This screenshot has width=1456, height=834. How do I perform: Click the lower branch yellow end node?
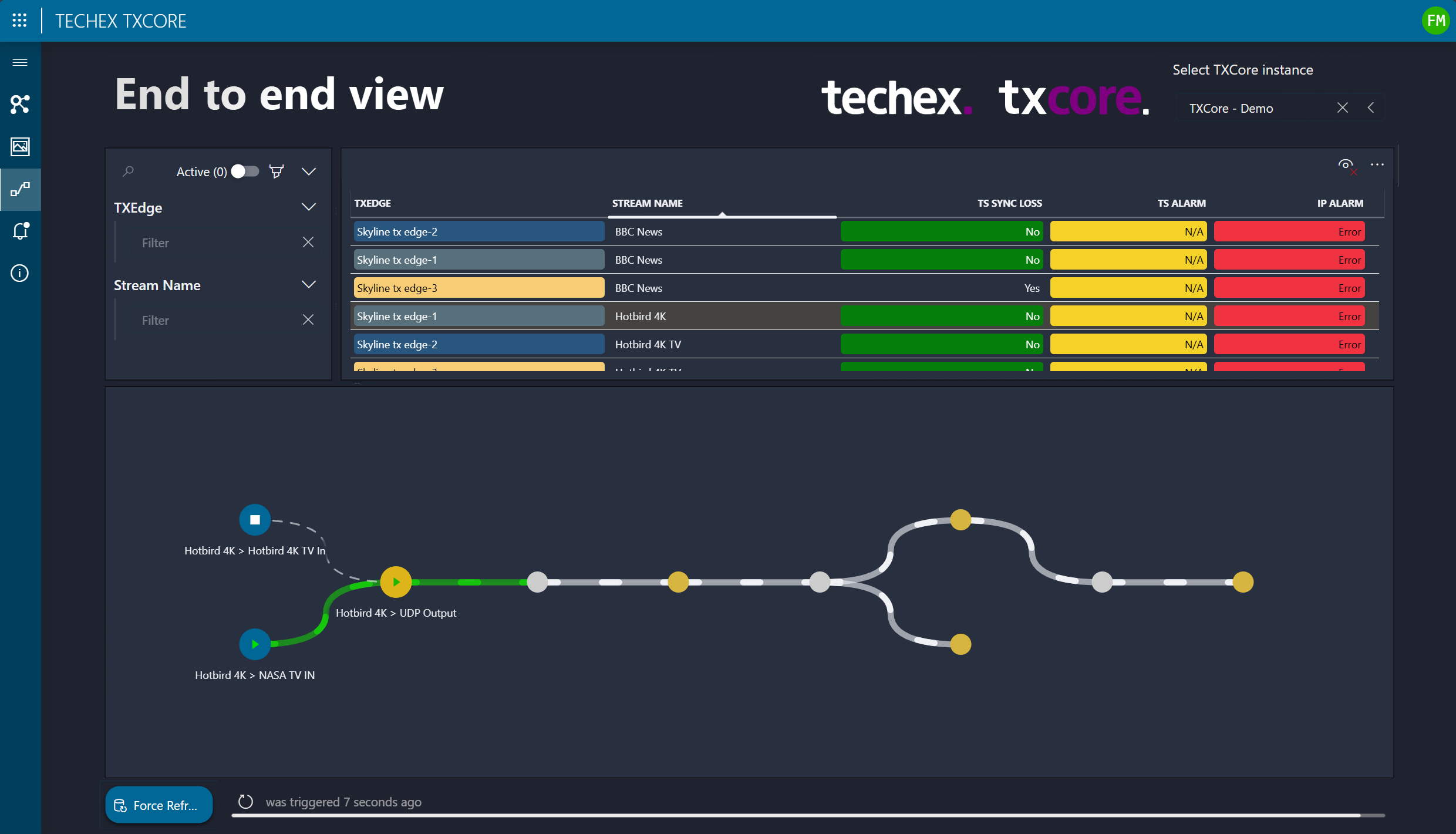coord(960,644)
